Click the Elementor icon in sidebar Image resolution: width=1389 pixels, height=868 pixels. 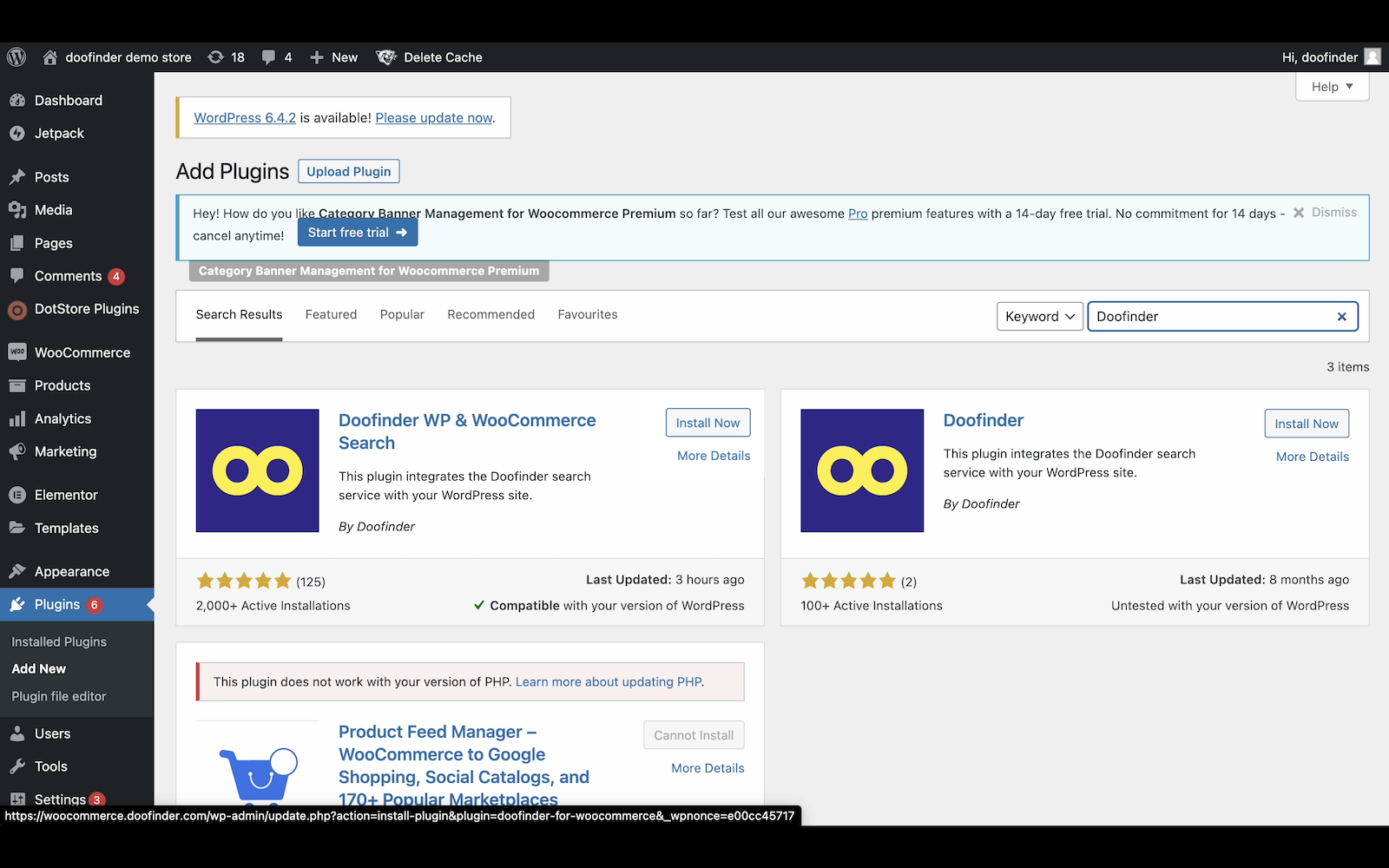(x=17, y=495)
